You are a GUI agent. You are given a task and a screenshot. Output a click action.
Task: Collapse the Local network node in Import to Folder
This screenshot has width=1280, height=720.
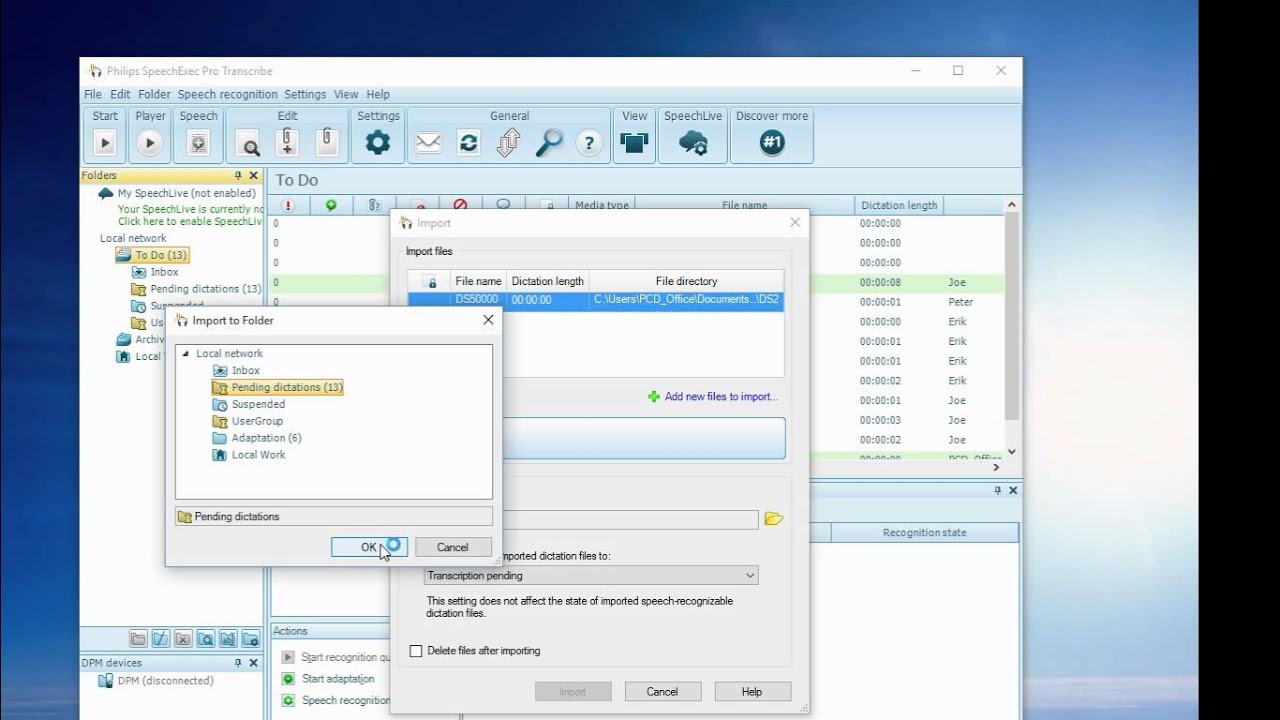pos(185,354)
